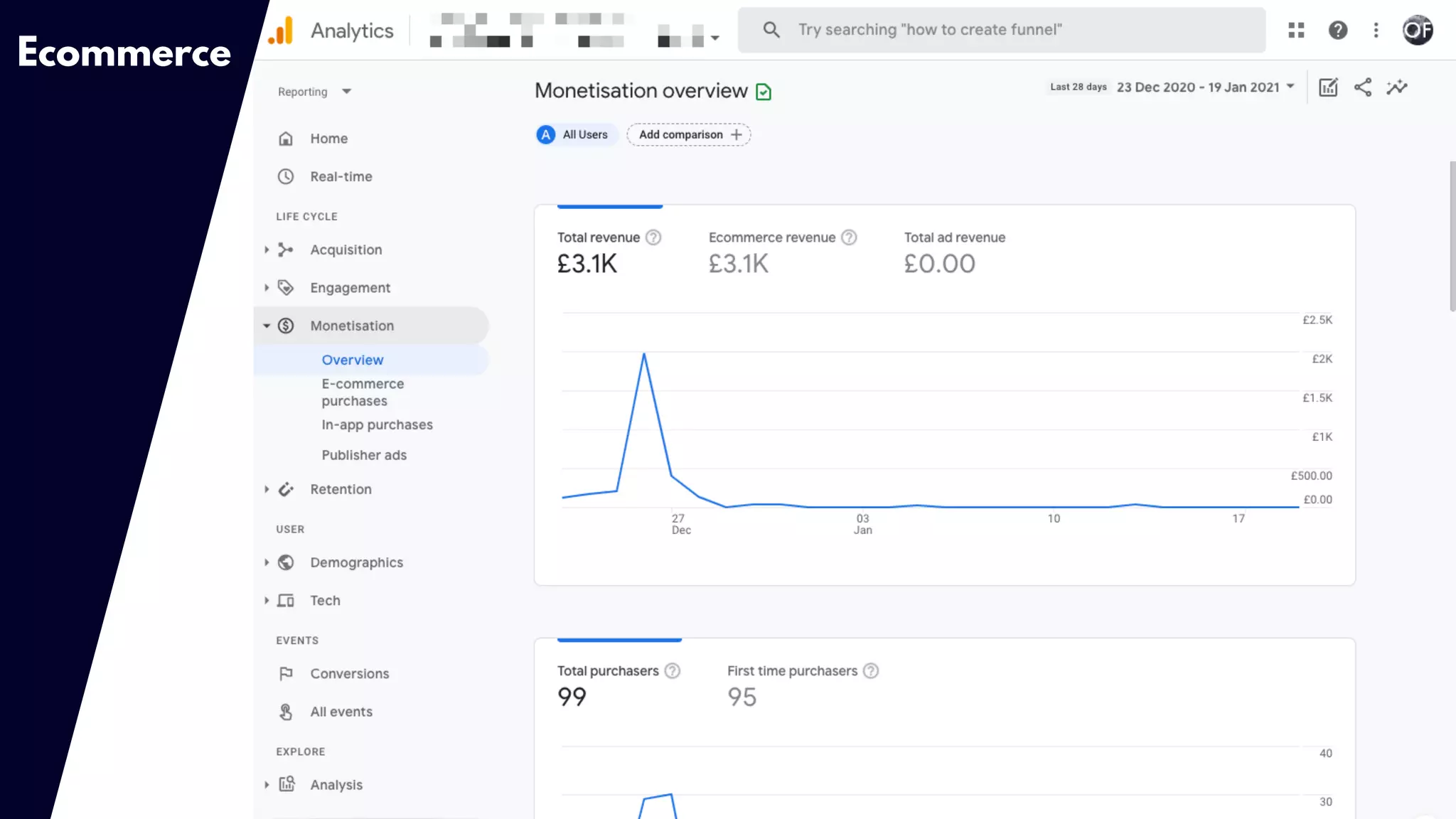Click the Add comparison button

[x=688, y=134]
